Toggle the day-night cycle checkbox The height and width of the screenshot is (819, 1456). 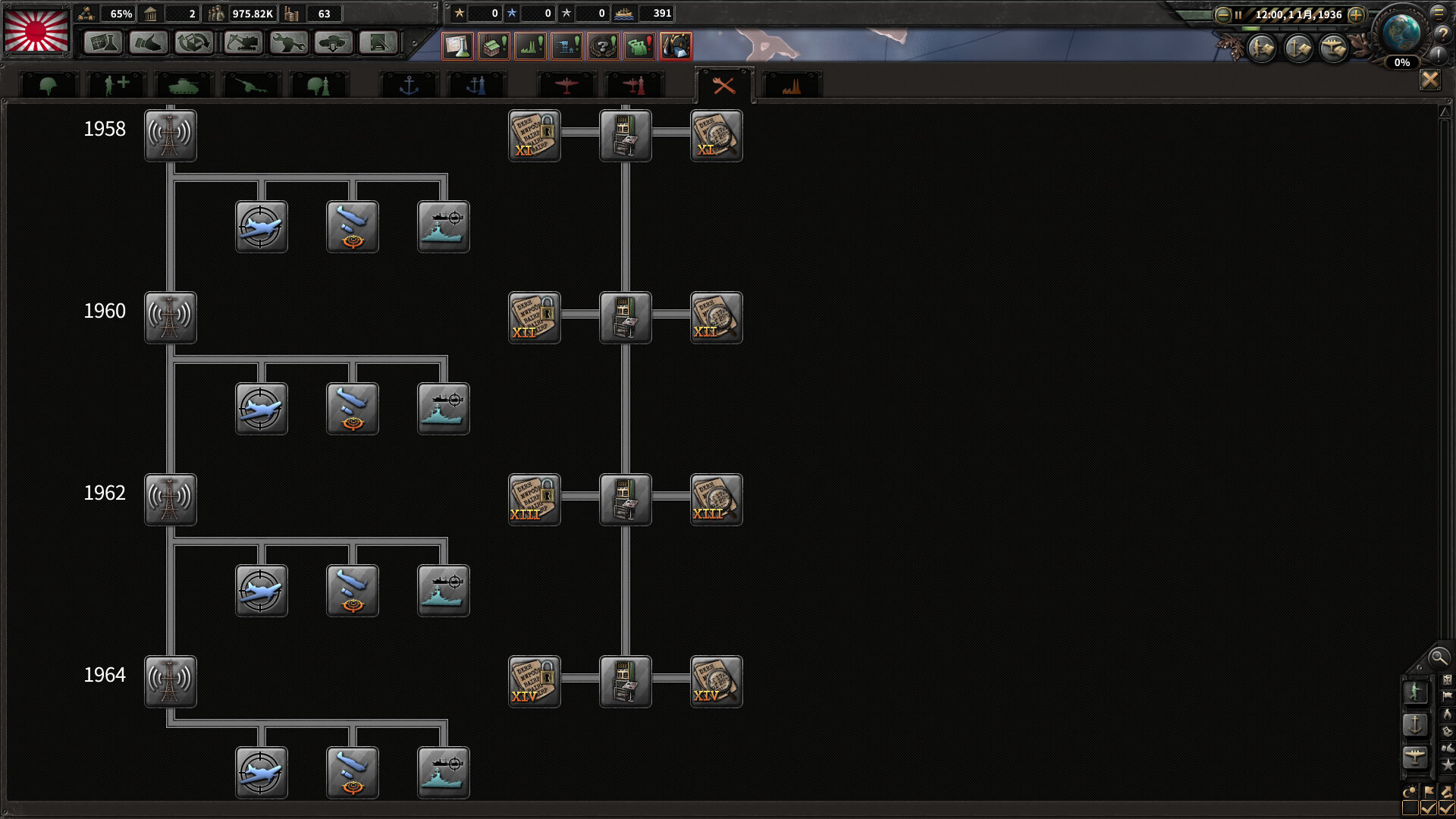[1410, 808]
